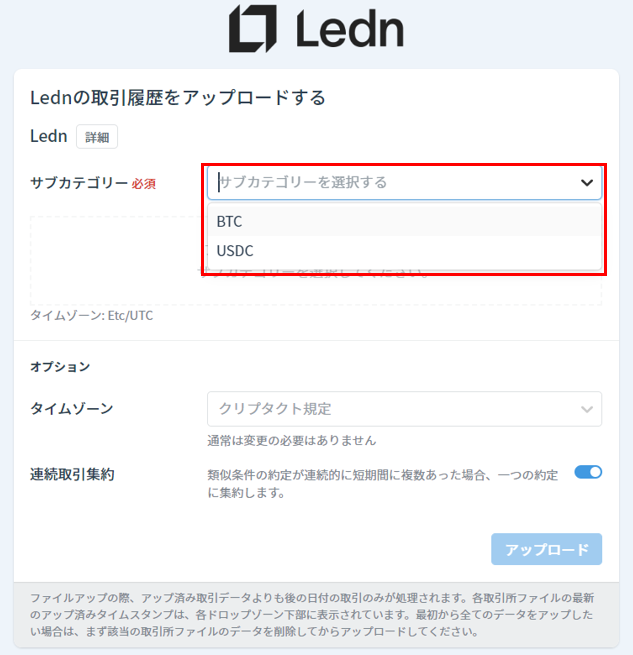Click the オプション section heading
This screenshot has width=633, height=655.
[60, 367]
